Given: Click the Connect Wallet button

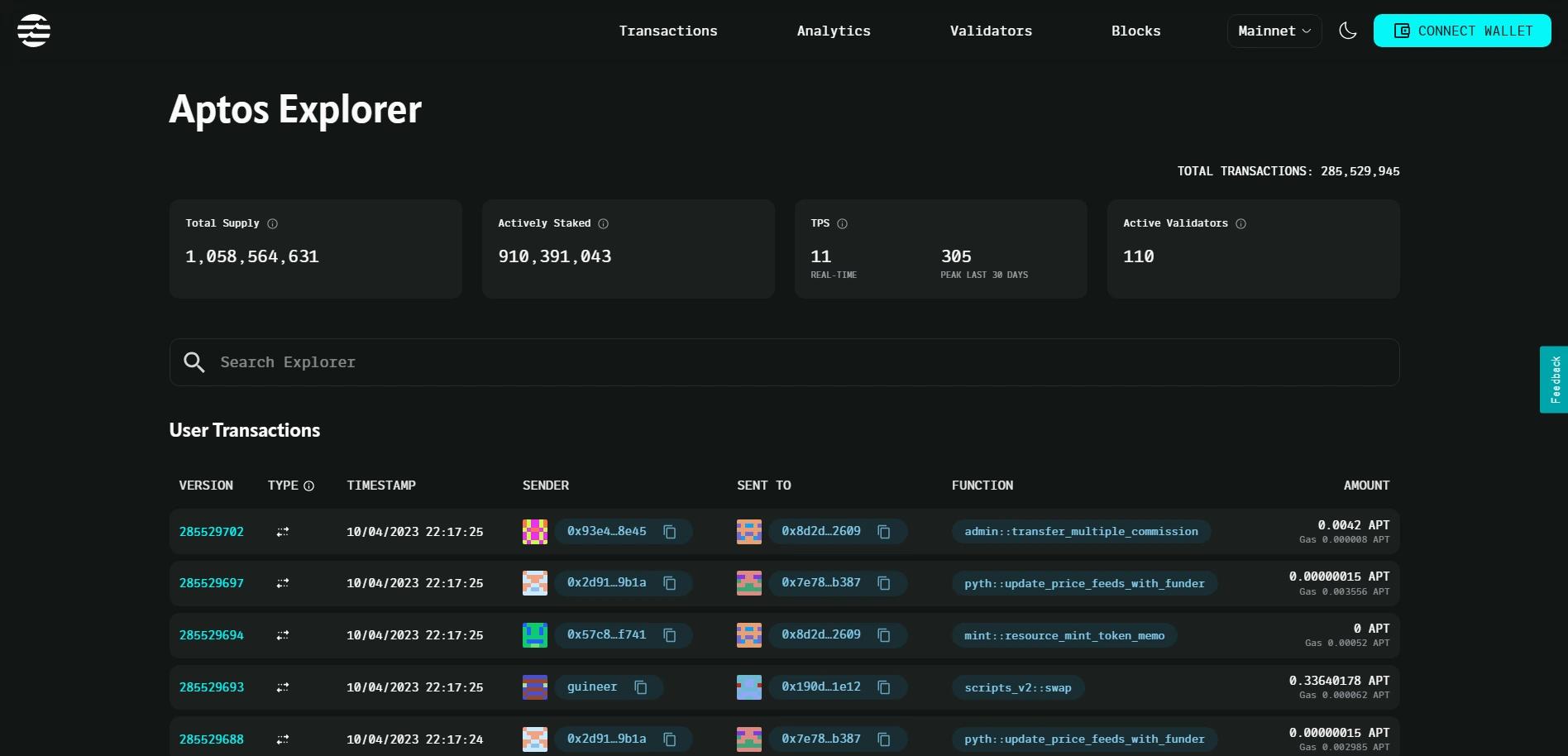Looking at the screenshot, I should click(x=1462, y=31).
